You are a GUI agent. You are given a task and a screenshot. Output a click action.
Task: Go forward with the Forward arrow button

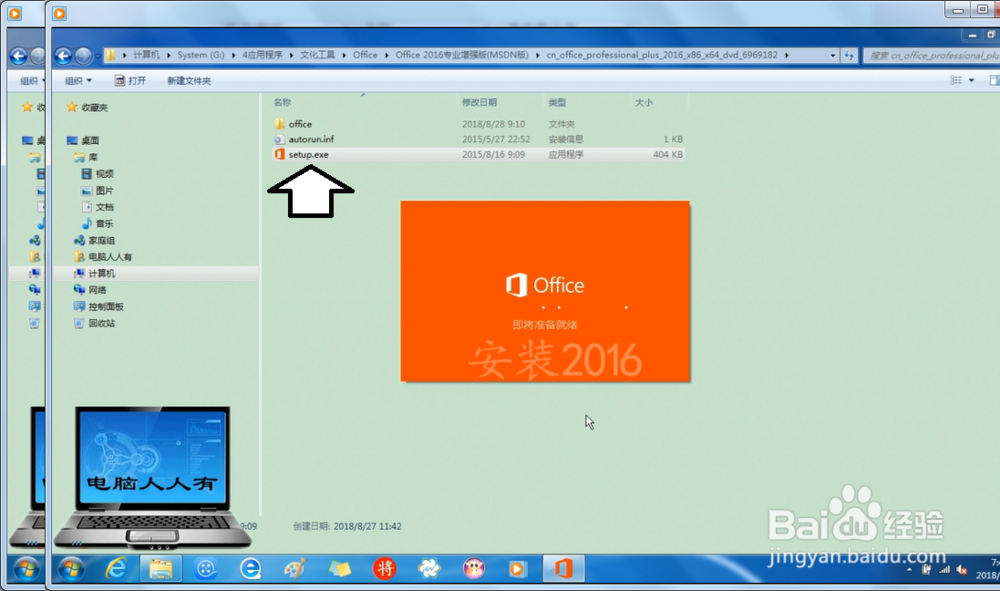(x=83, y=56)
